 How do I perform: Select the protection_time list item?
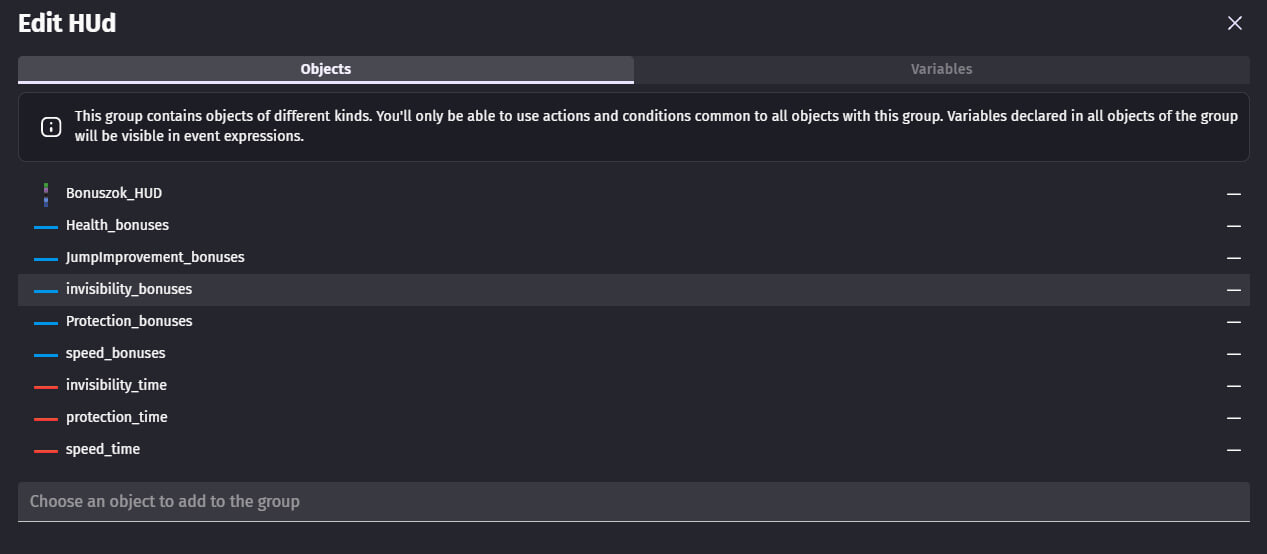click(634, 418)
